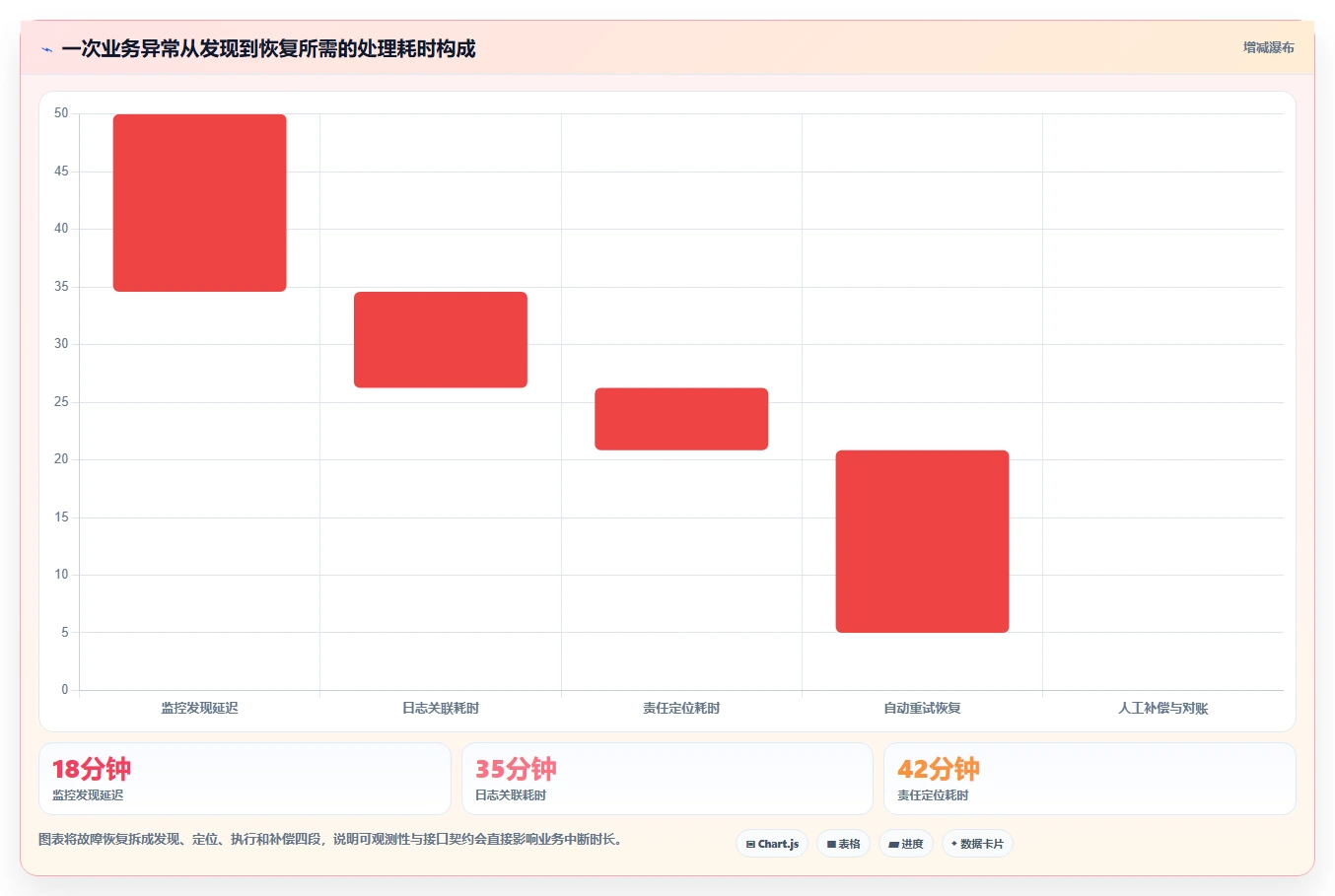Image resolution: width=1335 pixels, height=896 pixels.
Task: Click the 监控发现延迟 waterfall bar
Action: tap(200, 203)
